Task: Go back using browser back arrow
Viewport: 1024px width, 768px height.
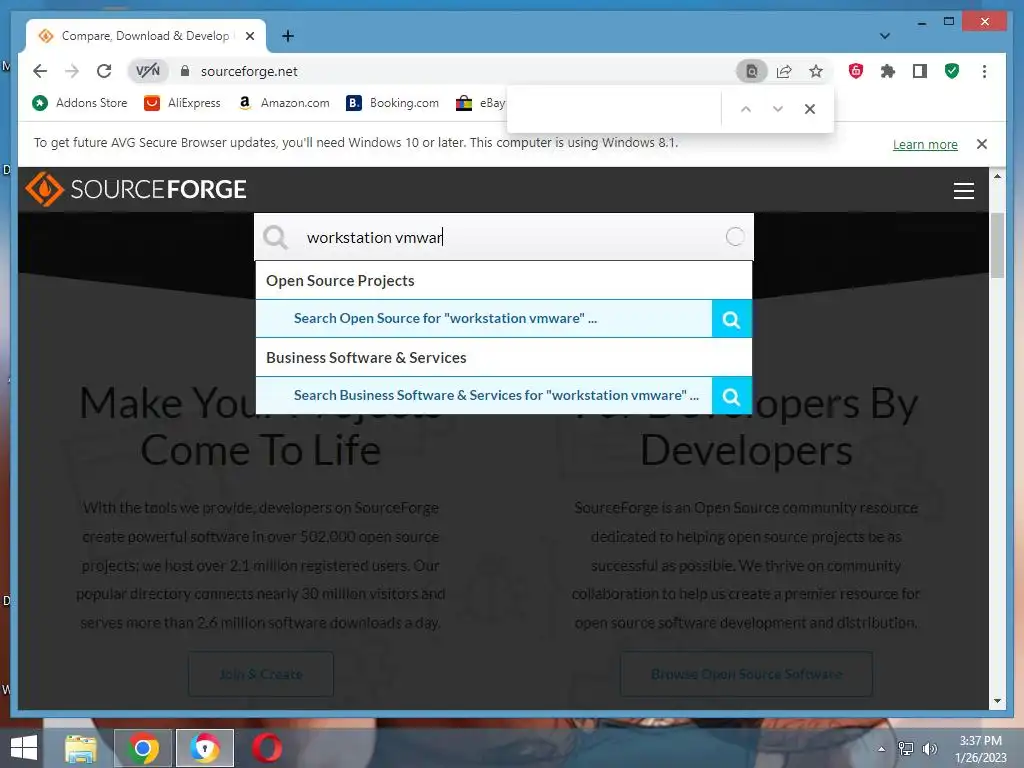Action: click(40, 71)
